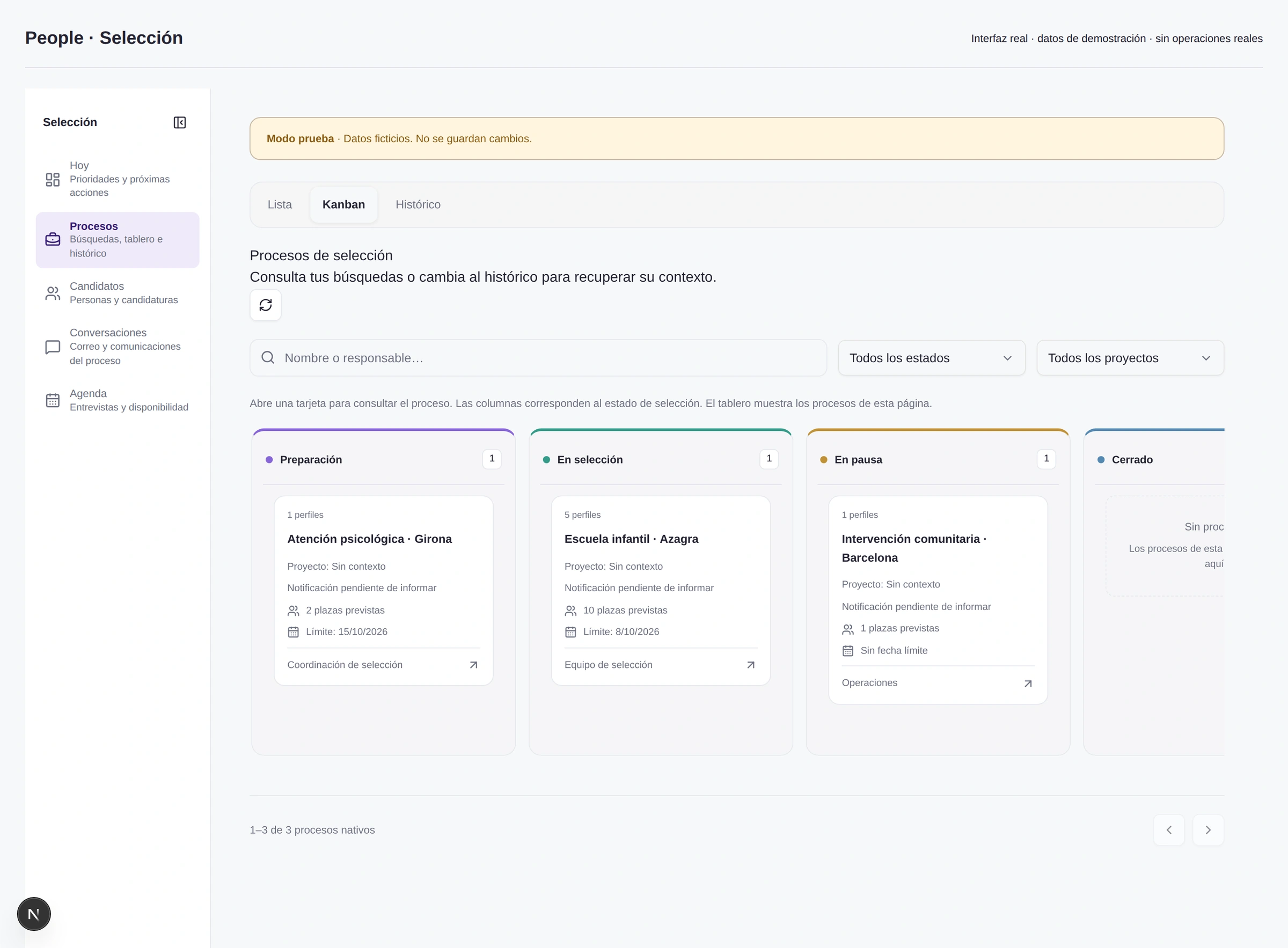Open Intervención comunitaria · Barcelona card title
Viewport: 1288px width, 948px height.
coord(914,548)
